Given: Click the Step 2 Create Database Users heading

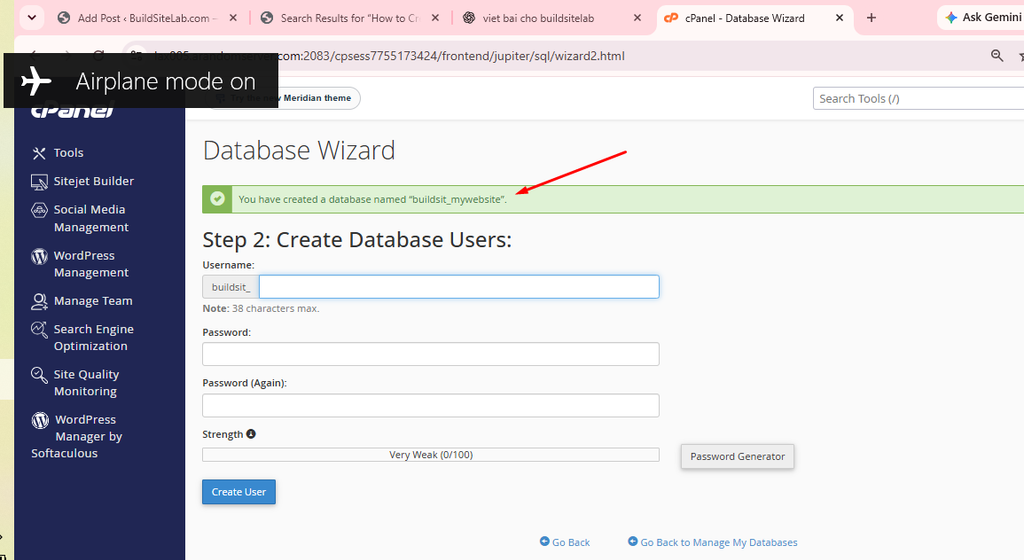Looking at the screenshot, I should (x=357, y=240).
